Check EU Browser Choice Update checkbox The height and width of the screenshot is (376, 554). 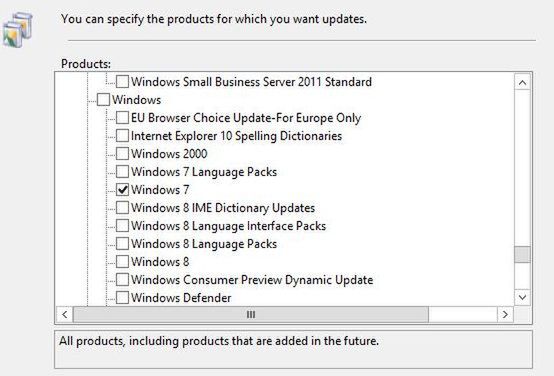122,118
